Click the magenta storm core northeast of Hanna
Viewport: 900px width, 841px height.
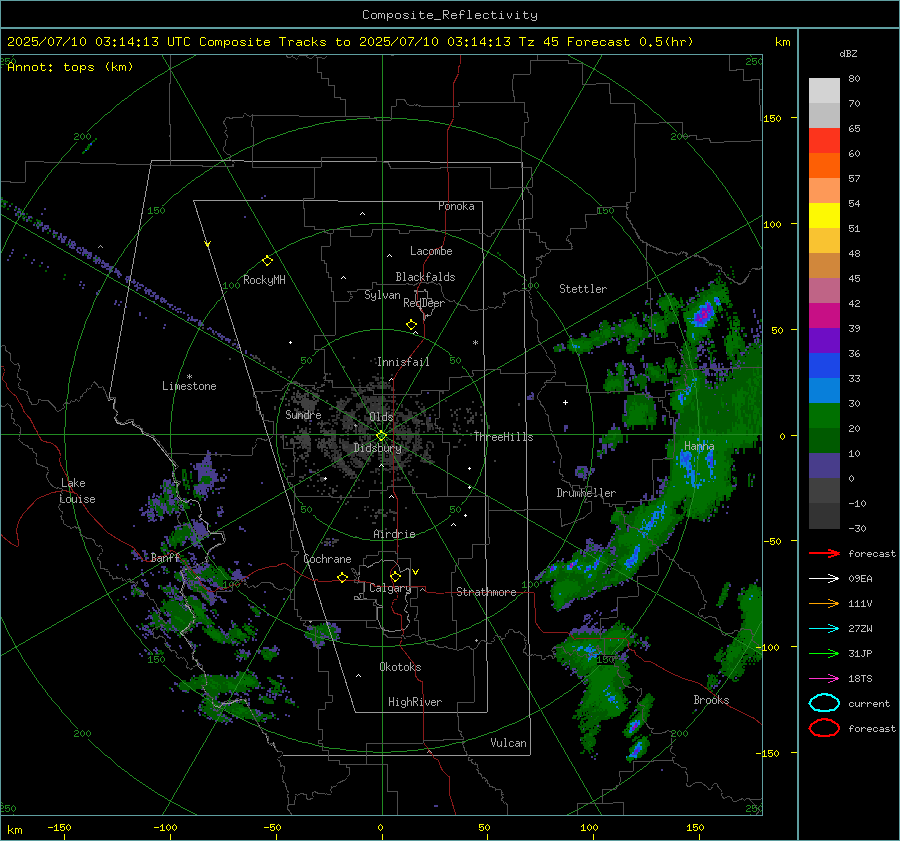coord(703,314)
